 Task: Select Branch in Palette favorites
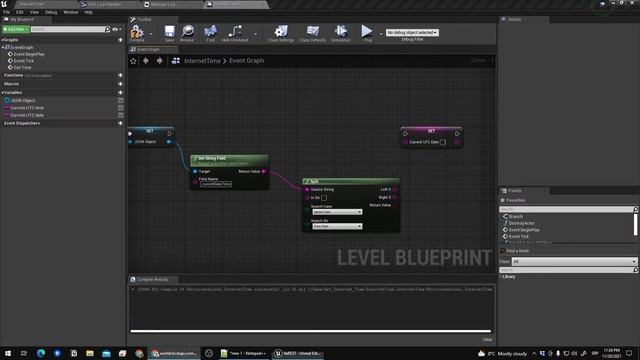516,217
